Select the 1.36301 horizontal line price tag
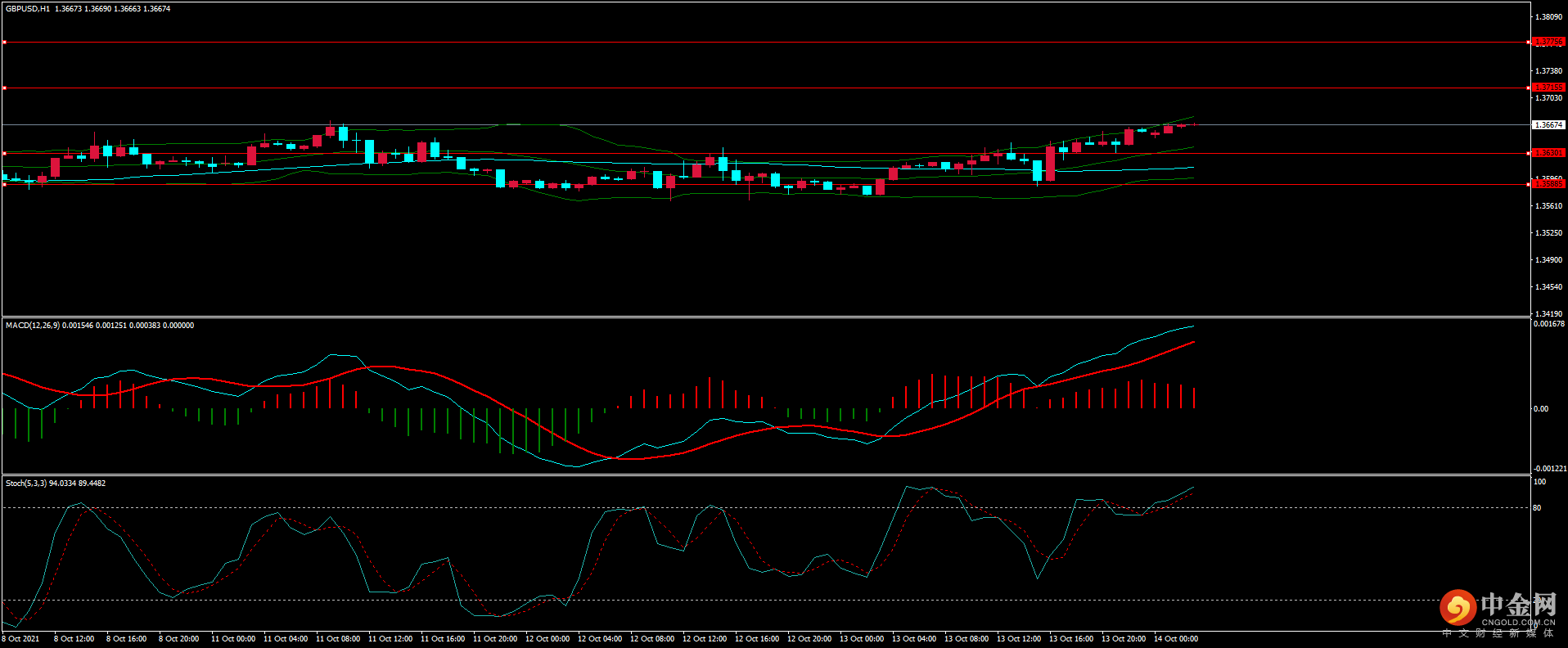Image resolution: width=1568 pixels, height=648 pixels. click(1548, 153)
